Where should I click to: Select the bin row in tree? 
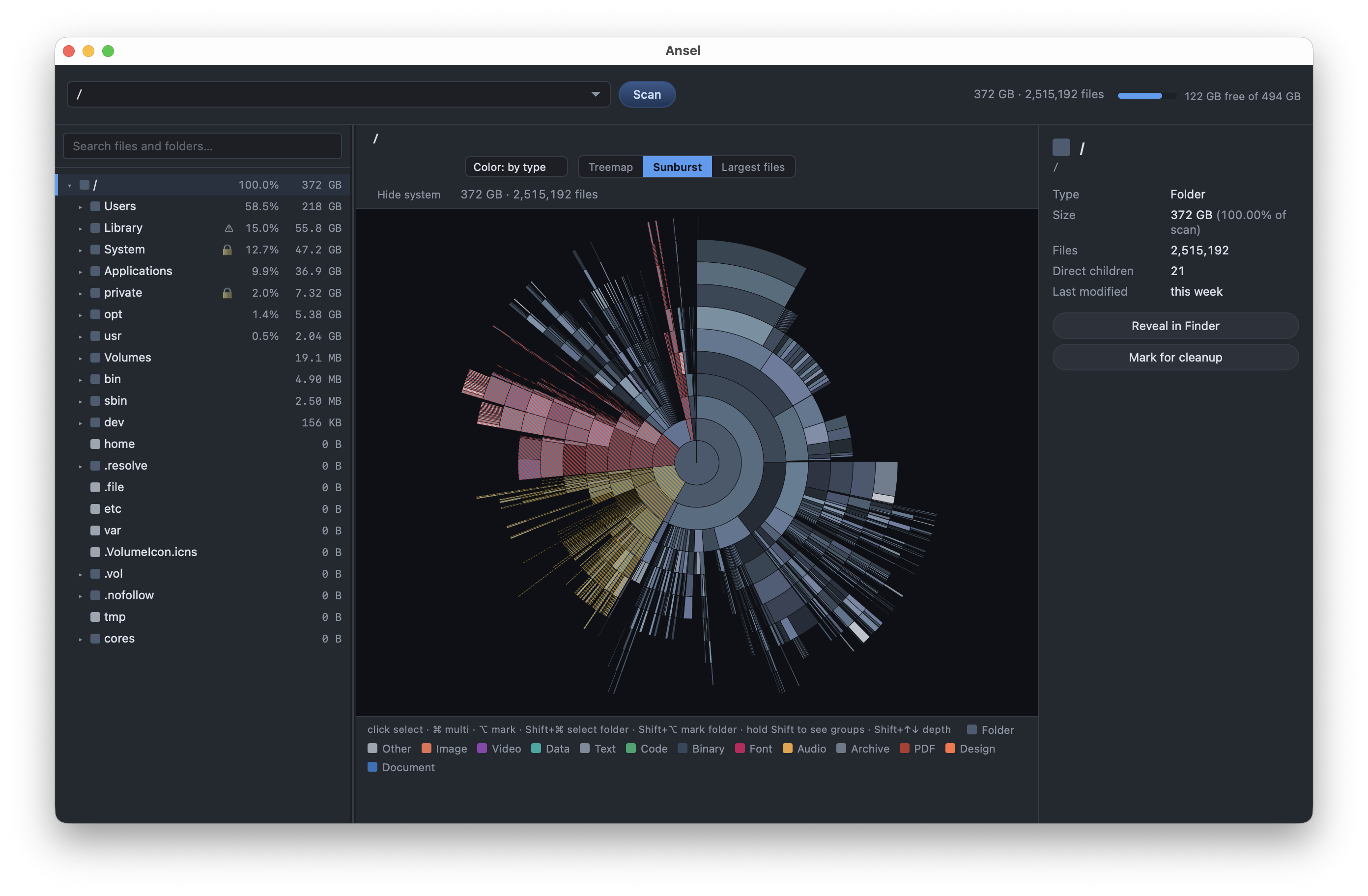pos(203,379)
